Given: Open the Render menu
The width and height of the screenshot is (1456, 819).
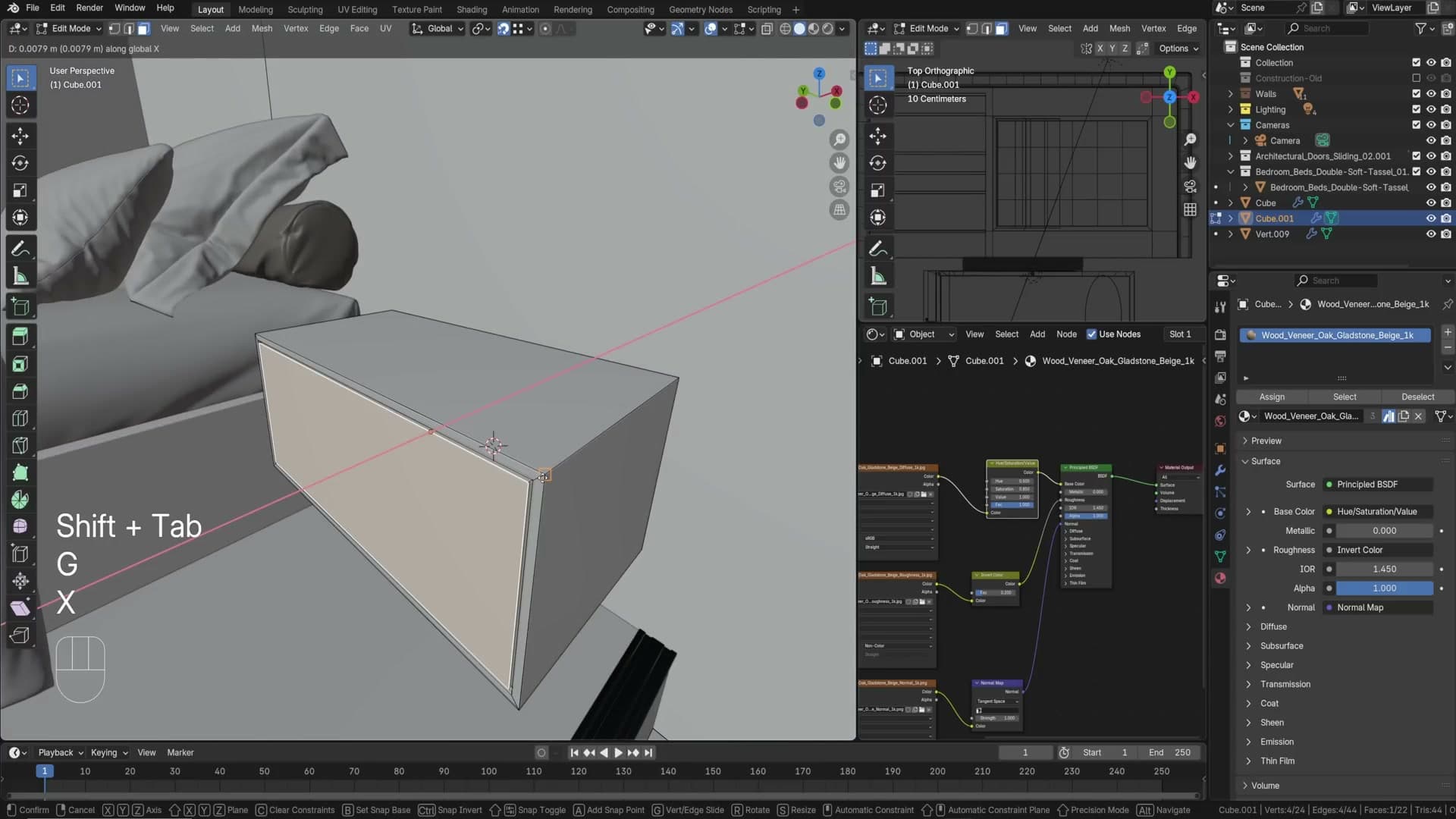Looking at the screenshot, I should pos(89,8).
